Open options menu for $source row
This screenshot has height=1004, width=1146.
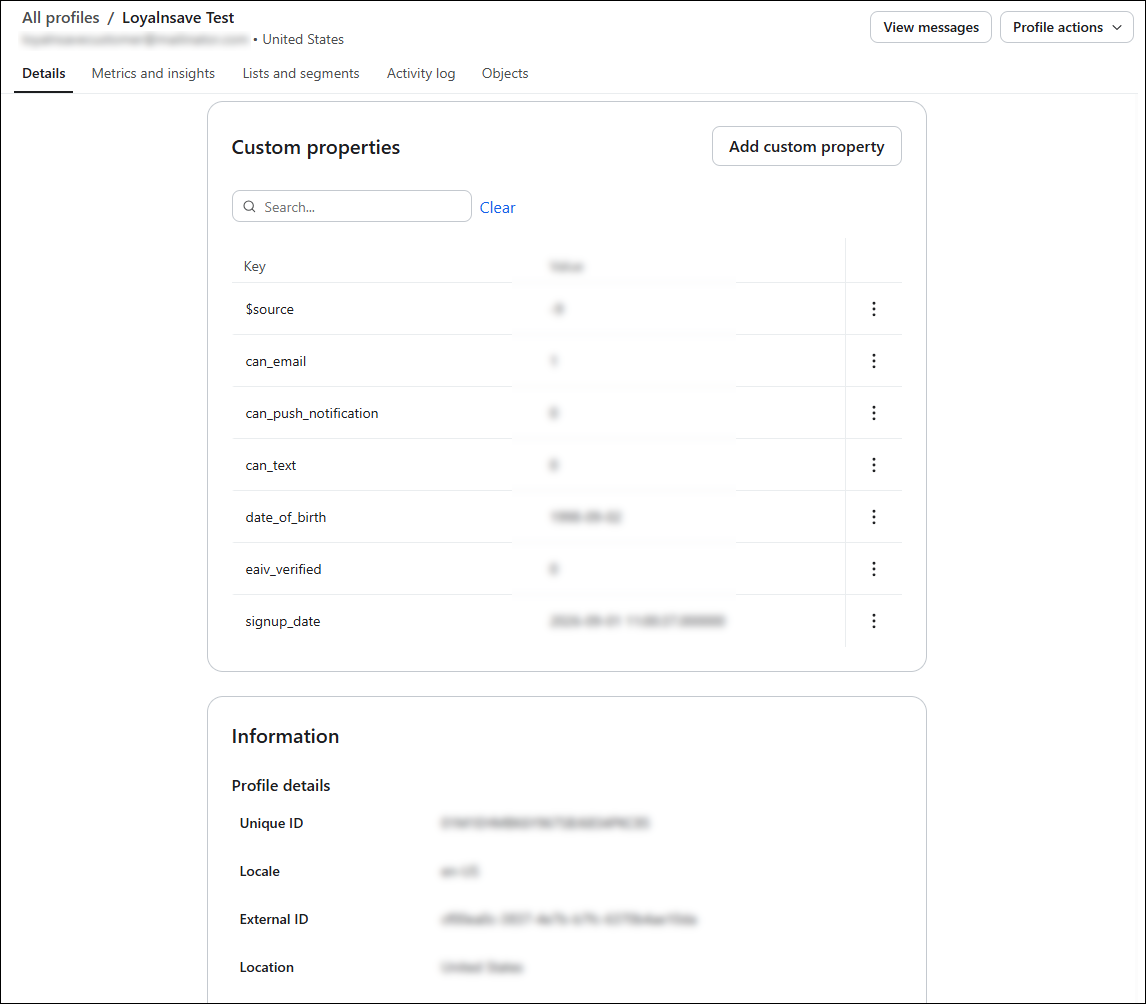coord(873,309)
